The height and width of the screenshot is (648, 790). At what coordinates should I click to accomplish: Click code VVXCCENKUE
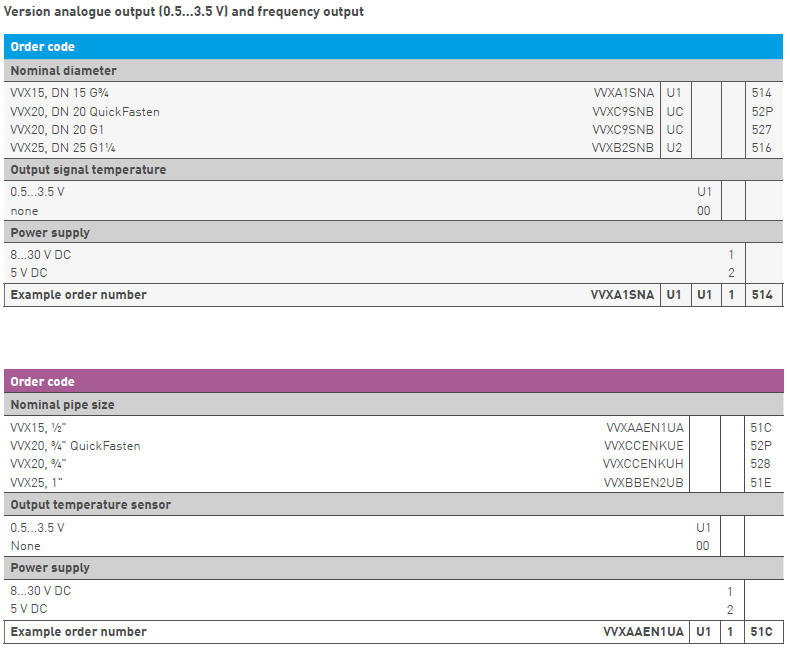644,445
